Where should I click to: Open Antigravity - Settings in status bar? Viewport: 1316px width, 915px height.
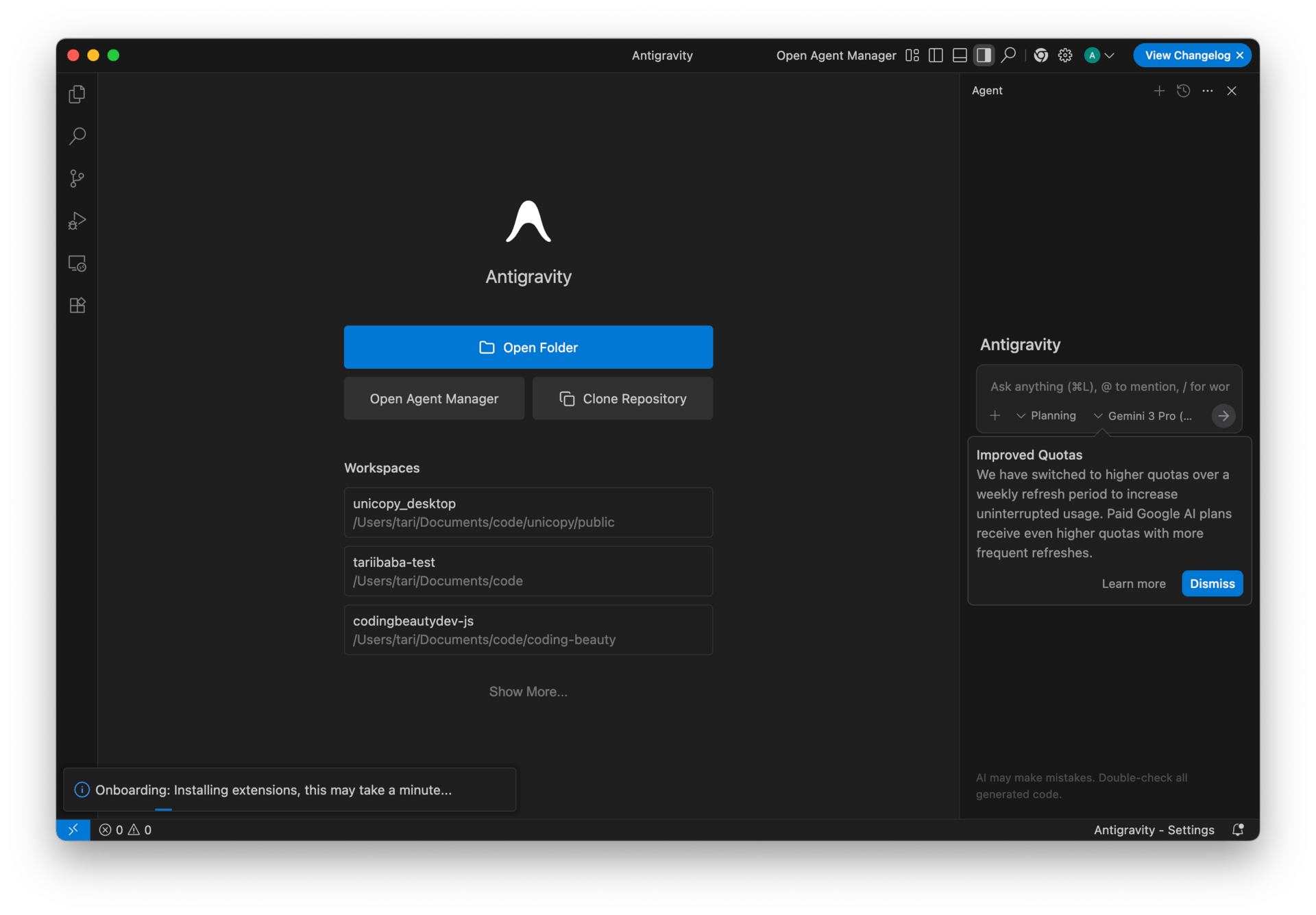(1154, 829)
